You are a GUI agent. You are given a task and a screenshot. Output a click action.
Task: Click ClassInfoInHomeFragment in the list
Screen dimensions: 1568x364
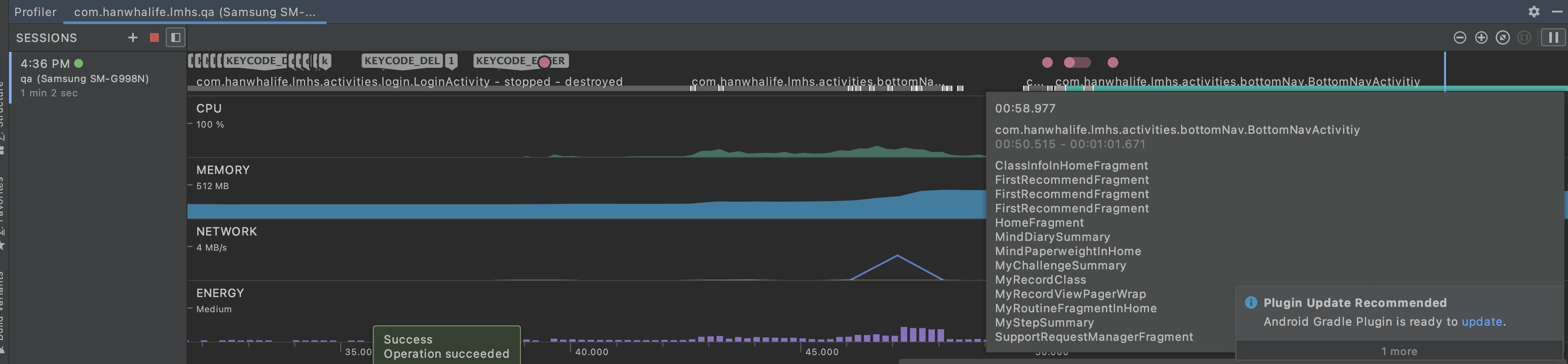click(x=1071, y=165)
